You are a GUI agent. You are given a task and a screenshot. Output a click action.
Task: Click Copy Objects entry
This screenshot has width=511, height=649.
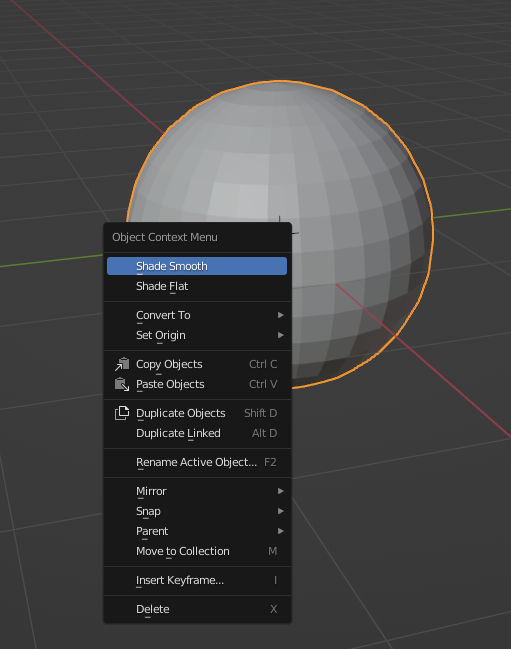click(x=197, y=364)
